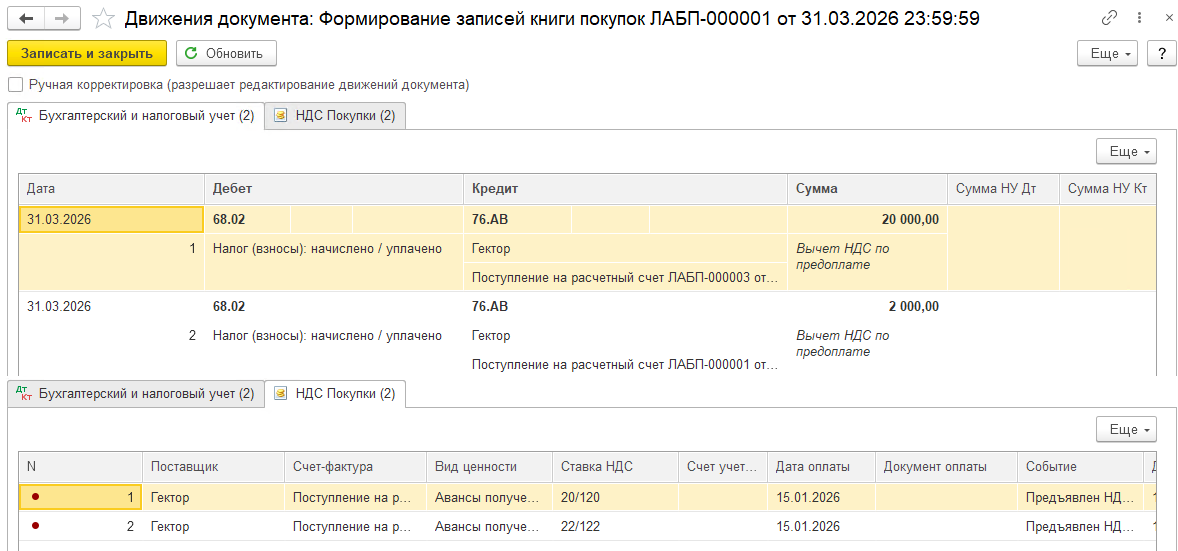Click the Поставщик column header
This screenshot has height=551, width=1178.
point(213,467)
